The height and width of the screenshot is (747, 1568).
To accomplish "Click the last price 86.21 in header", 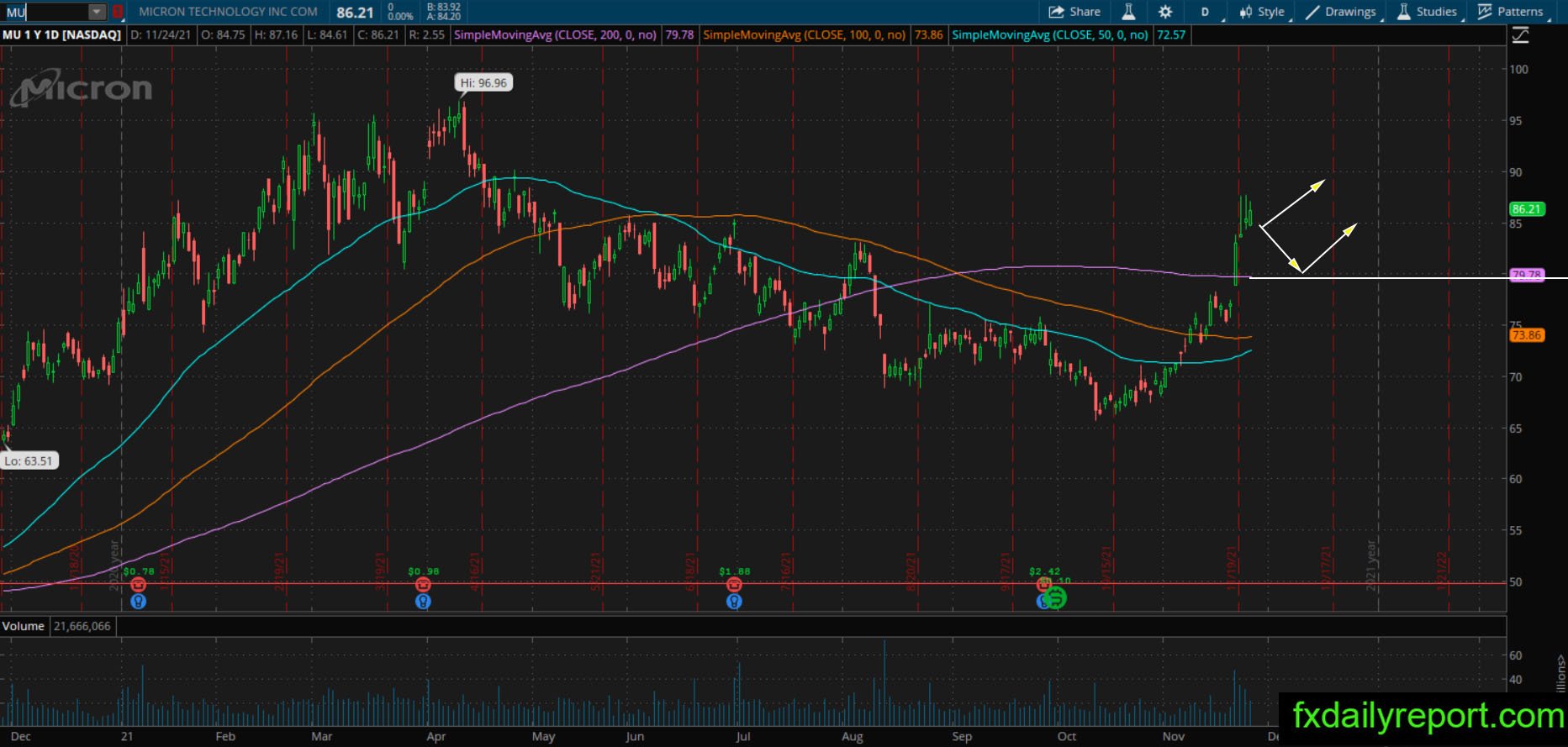I will tap(355, 12).
